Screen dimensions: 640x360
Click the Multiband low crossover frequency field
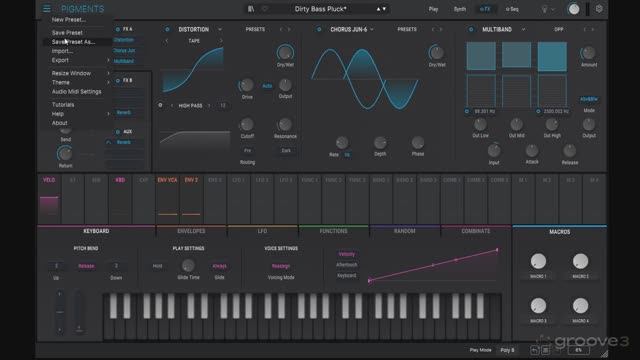click(x=484, y=111)
